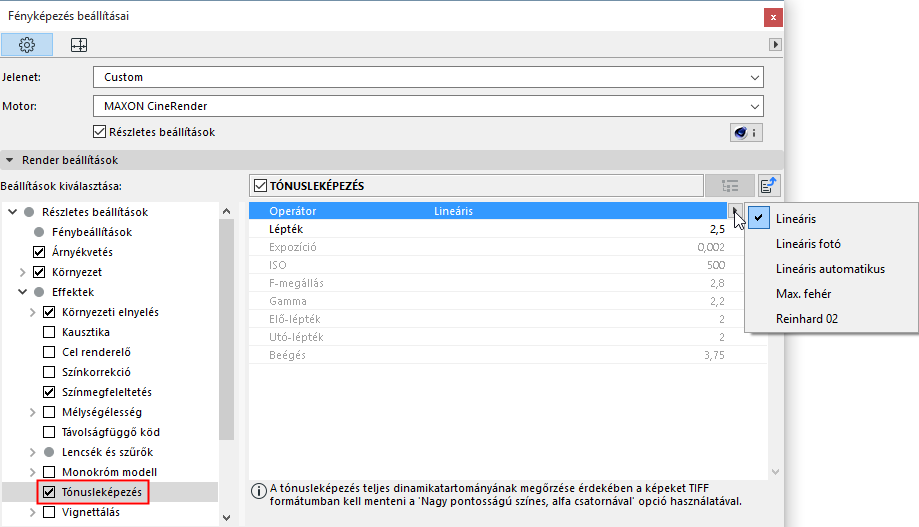Uncheck the Tónusleképezés tree checkbox
919x527 pixels.
coord(49,492)
